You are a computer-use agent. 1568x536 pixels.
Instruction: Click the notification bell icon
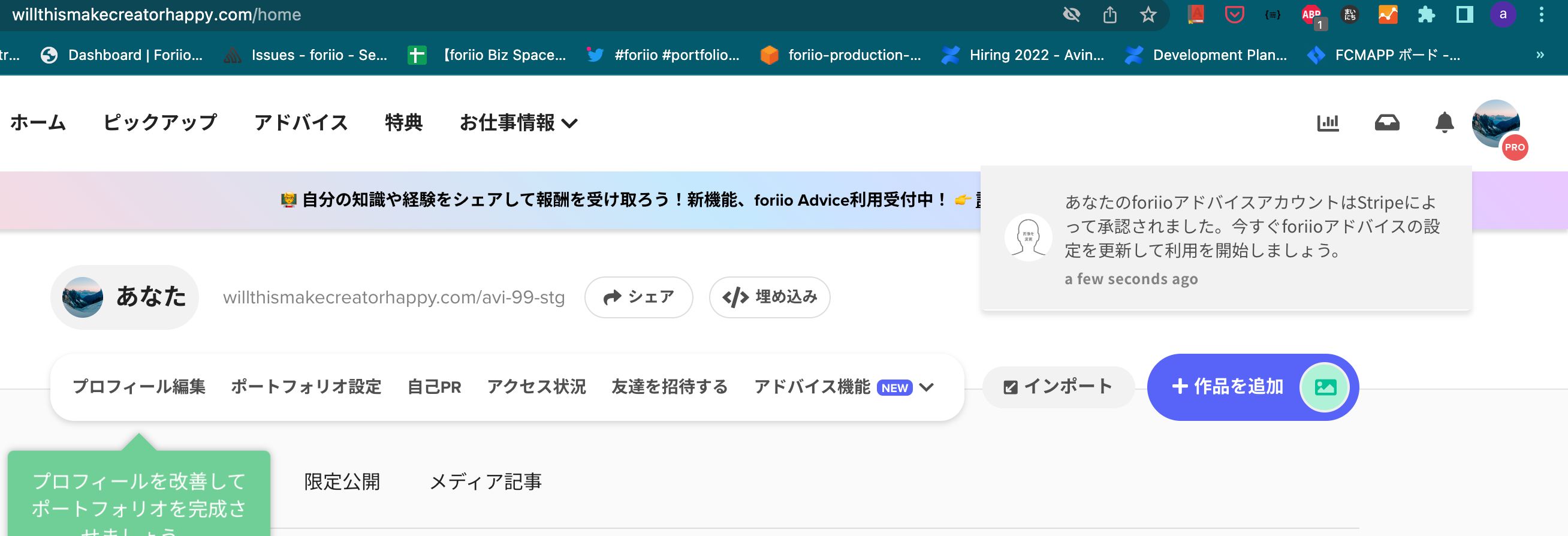coord(1445,123)
